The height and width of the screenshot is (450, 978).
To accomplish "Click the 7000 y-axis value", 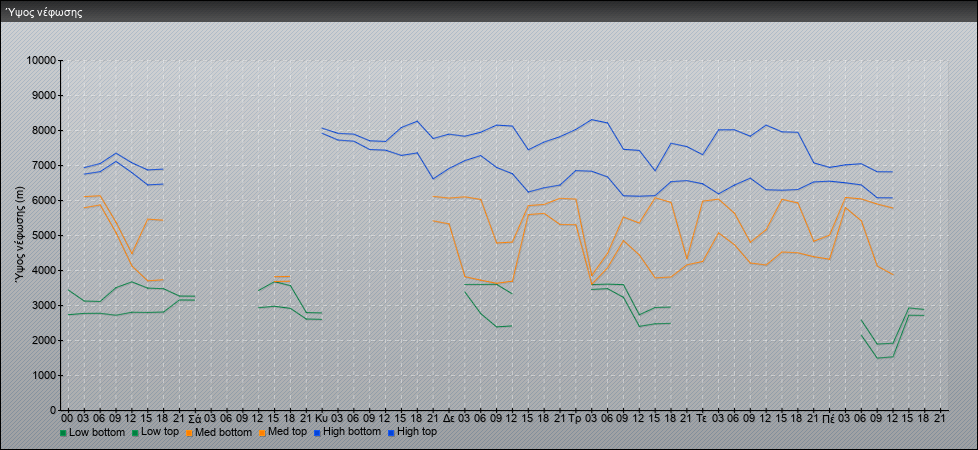I will click(x=44, y=165).
